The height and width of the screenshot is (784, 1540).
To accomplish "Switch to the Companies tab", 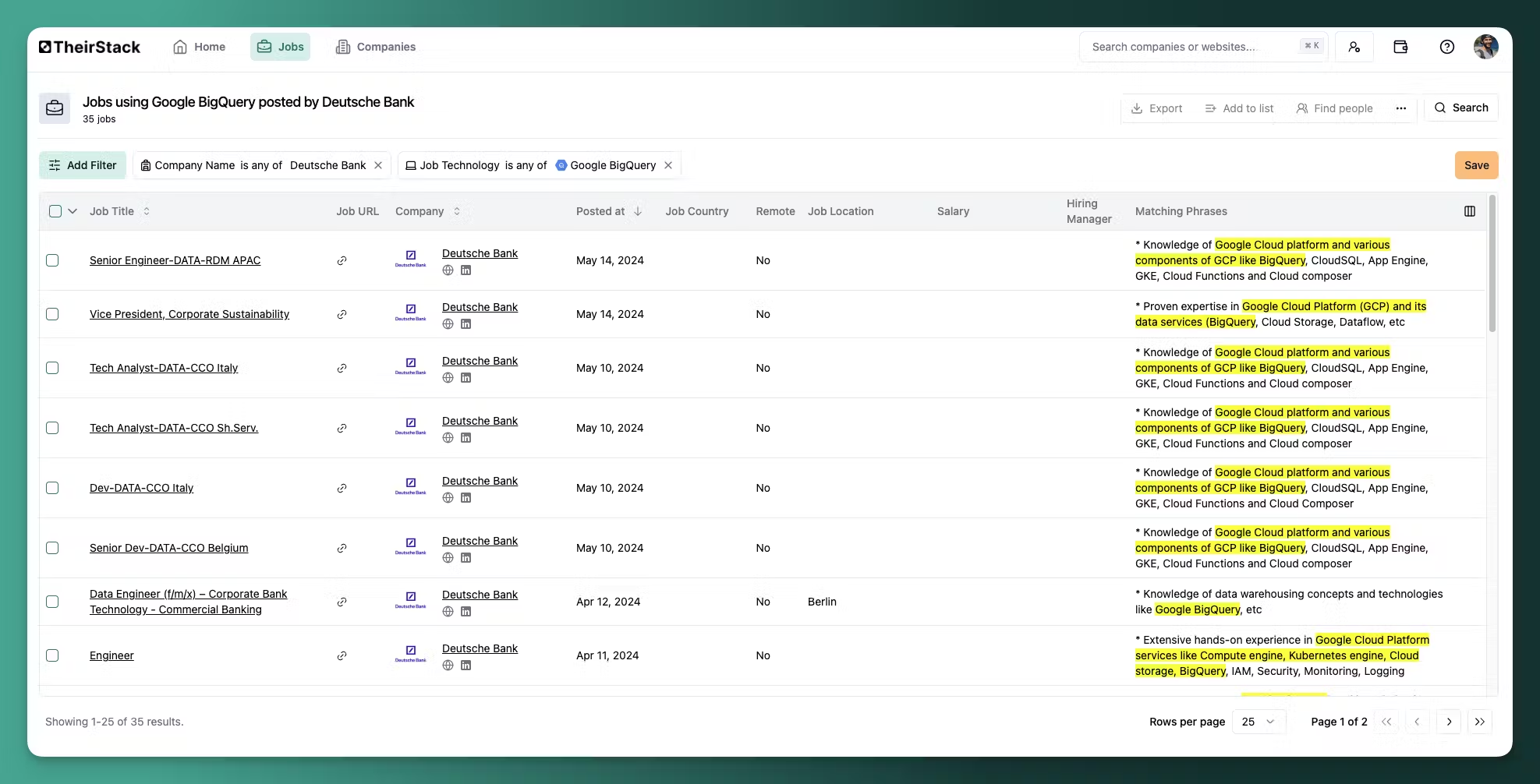I will (x=375, y=47).
